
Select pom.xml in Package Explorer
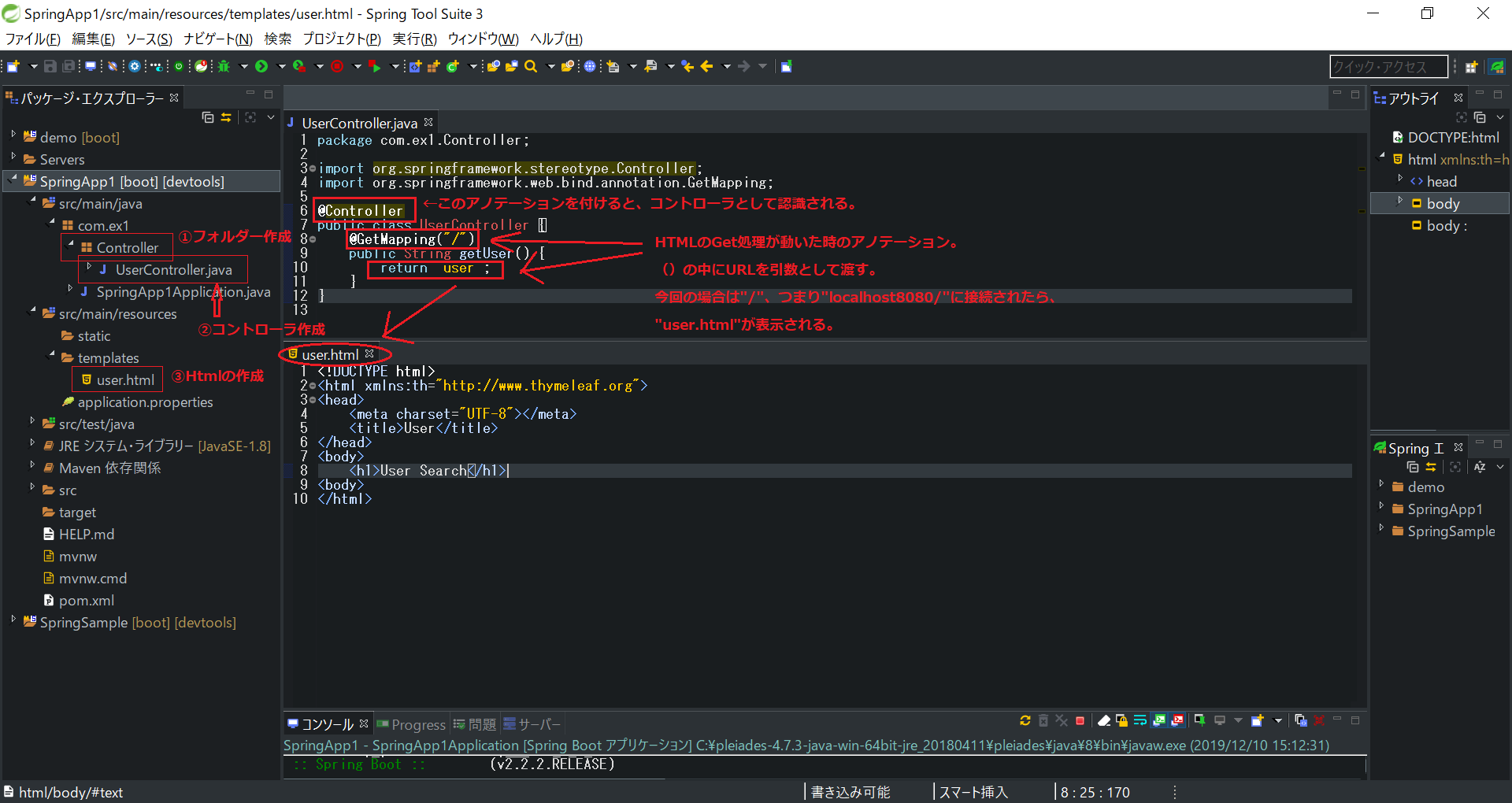pyautogui.click(x=86, y=600)
